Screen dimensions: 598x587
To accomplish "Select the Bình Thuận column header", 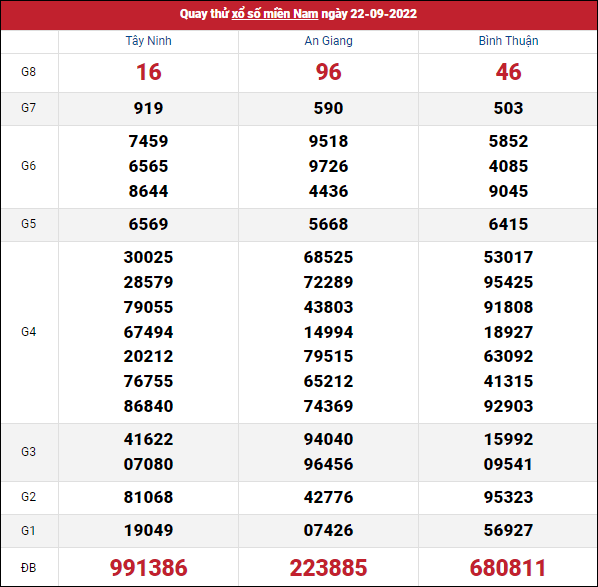I will [x=508, y=41].
